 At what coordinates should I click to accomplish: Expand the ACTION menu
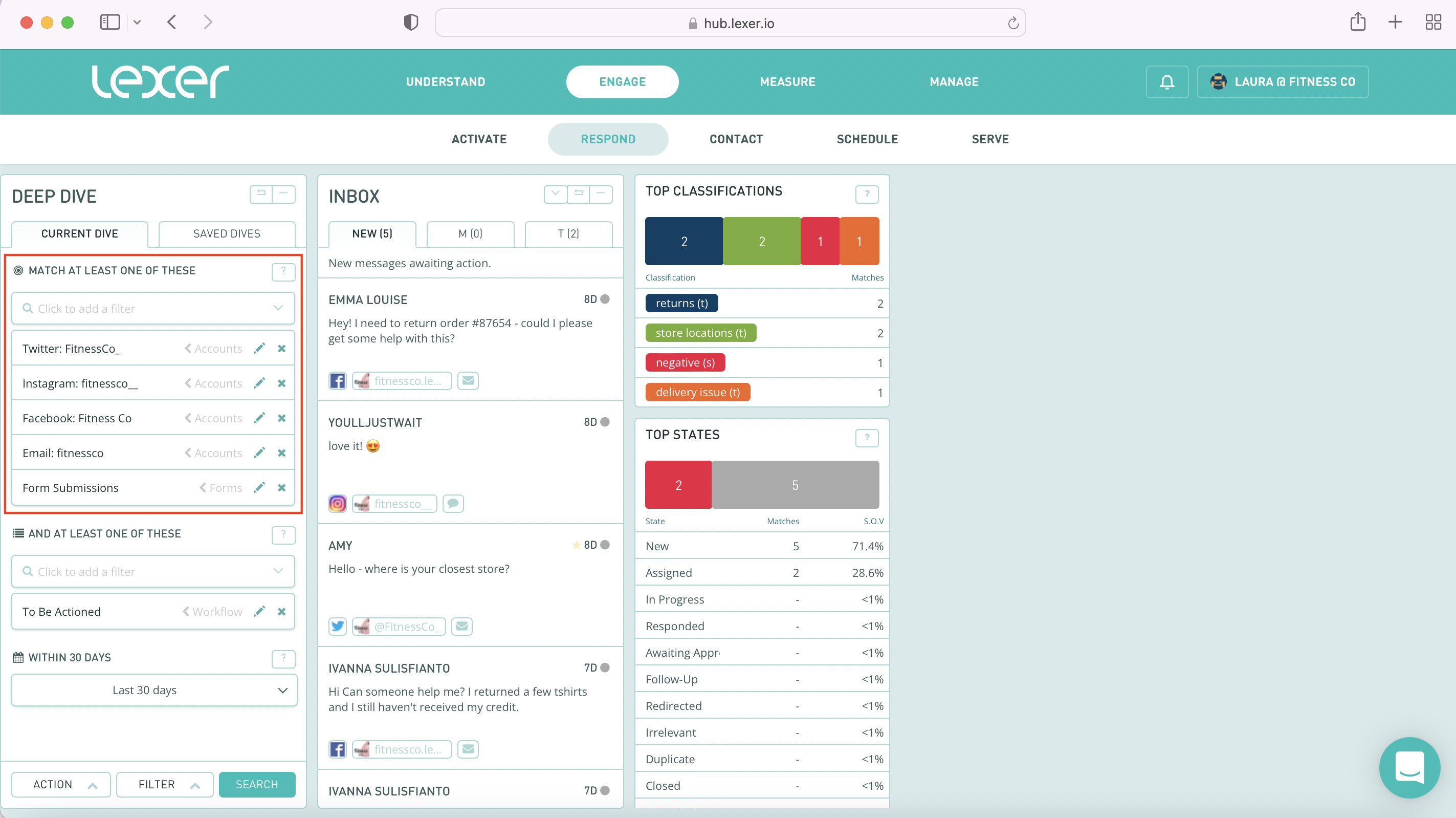(61, 785)
